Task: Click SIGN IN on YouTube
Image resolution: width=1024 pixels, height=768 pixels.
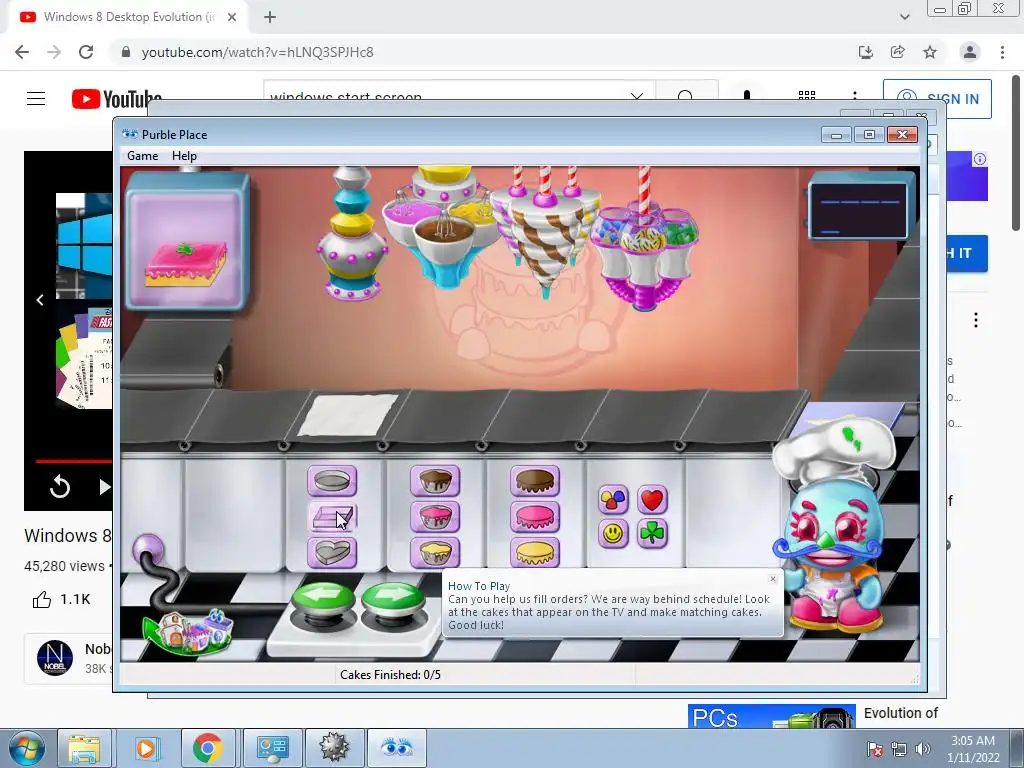Action: click(x=938, y=99)
